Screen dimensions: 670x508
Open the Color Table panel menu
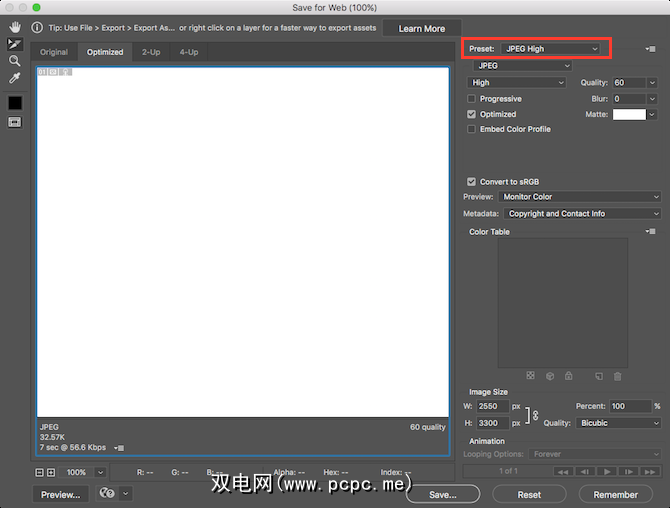[651, 232]
